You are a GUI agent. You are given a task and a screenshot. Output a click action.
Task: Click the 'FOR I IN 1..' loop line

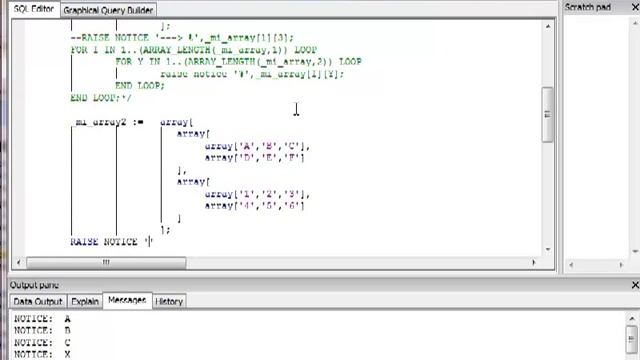click(x=193, y=50)
